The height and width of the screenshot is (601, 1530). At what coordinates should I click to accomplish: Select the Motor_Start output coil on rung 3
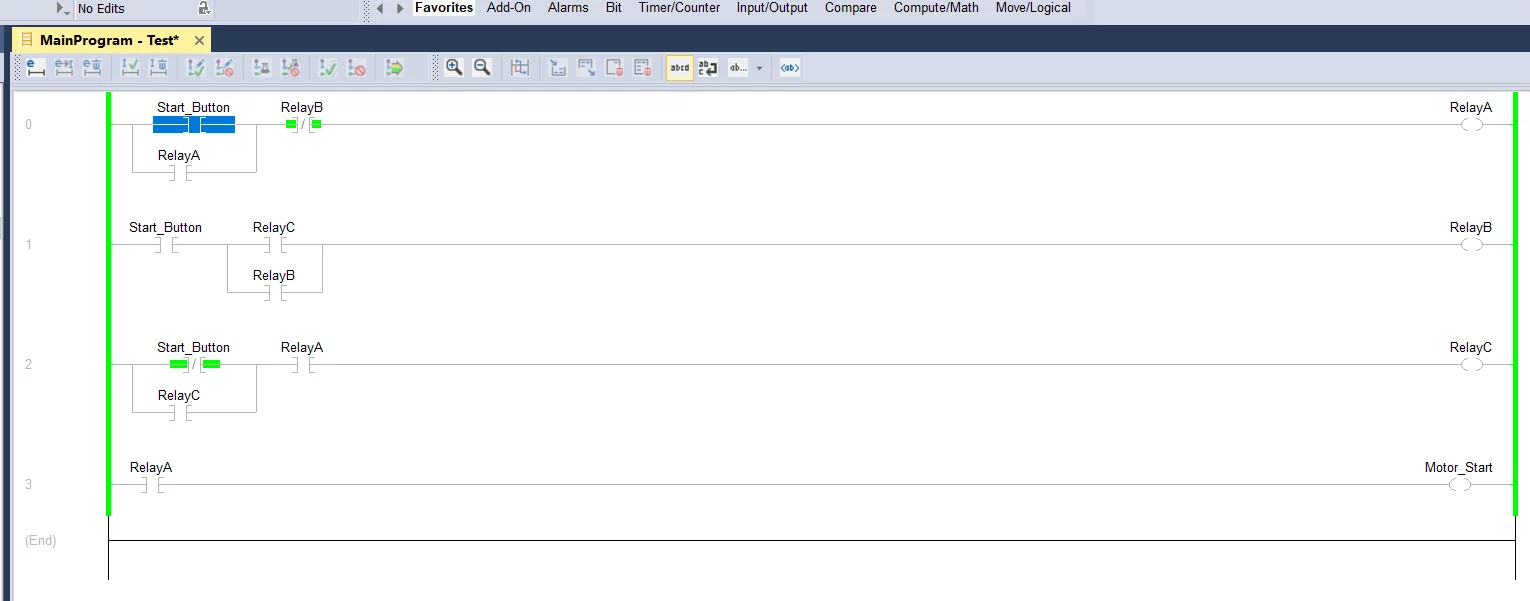pos(1460,485)
